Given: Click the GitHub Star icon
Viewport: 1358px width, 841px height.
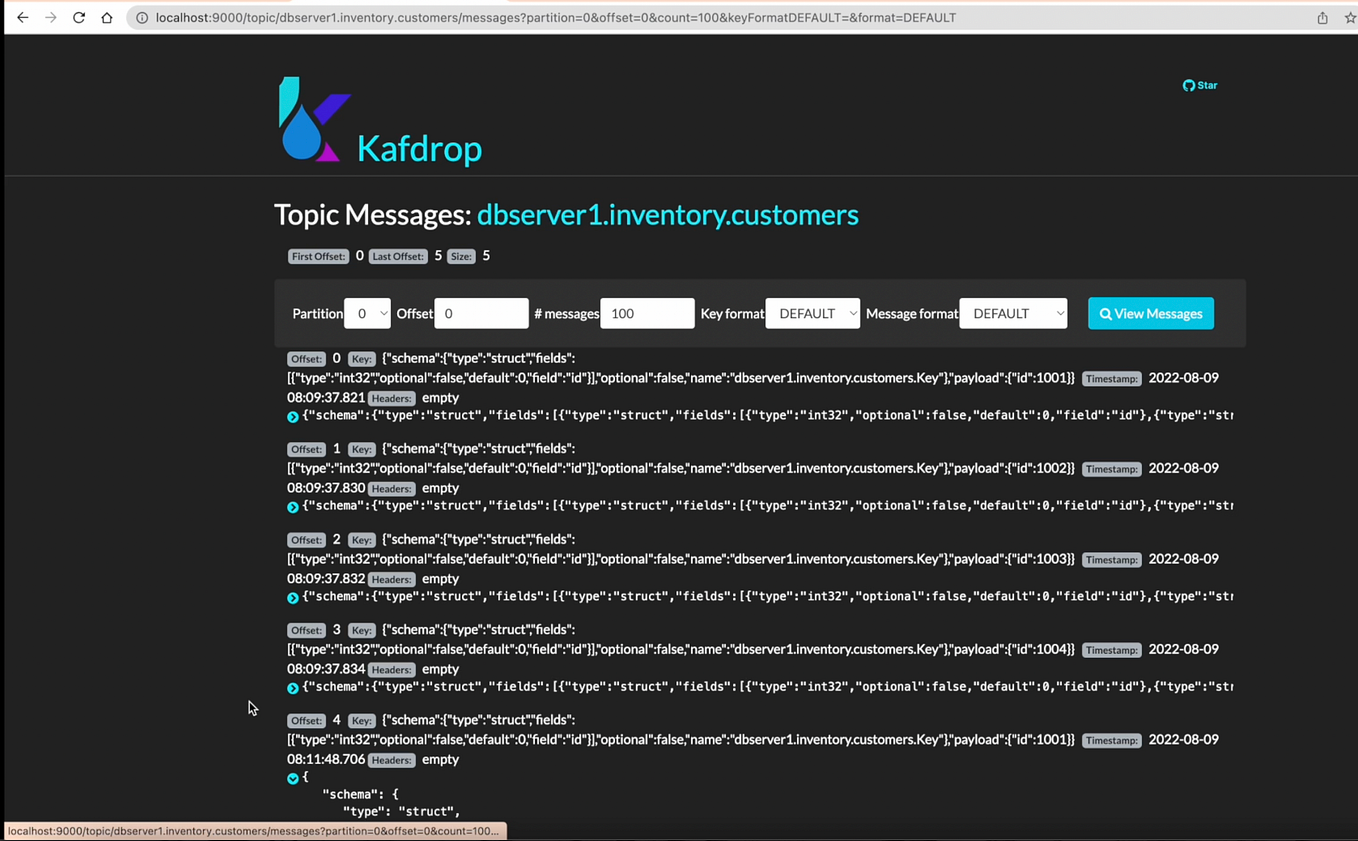Looking at the screenshot, I should [x=1189, y=85].
